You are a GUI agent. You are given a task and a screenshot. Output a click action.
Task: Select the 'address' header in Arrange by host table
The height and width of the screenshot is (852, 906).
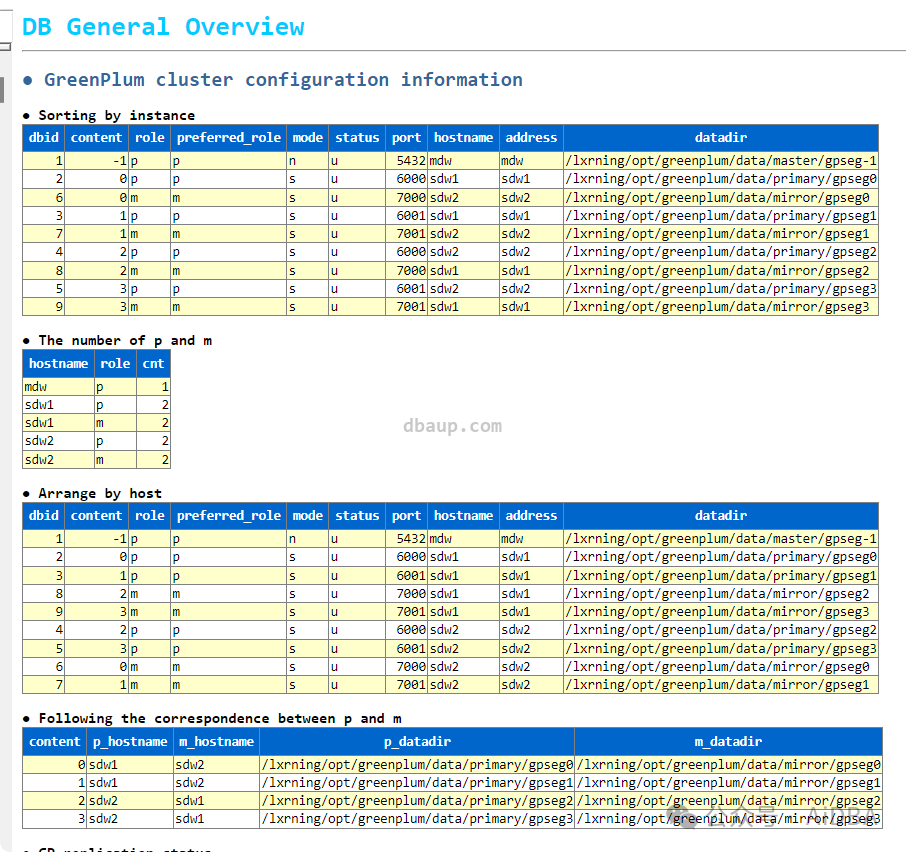[531, 515]
